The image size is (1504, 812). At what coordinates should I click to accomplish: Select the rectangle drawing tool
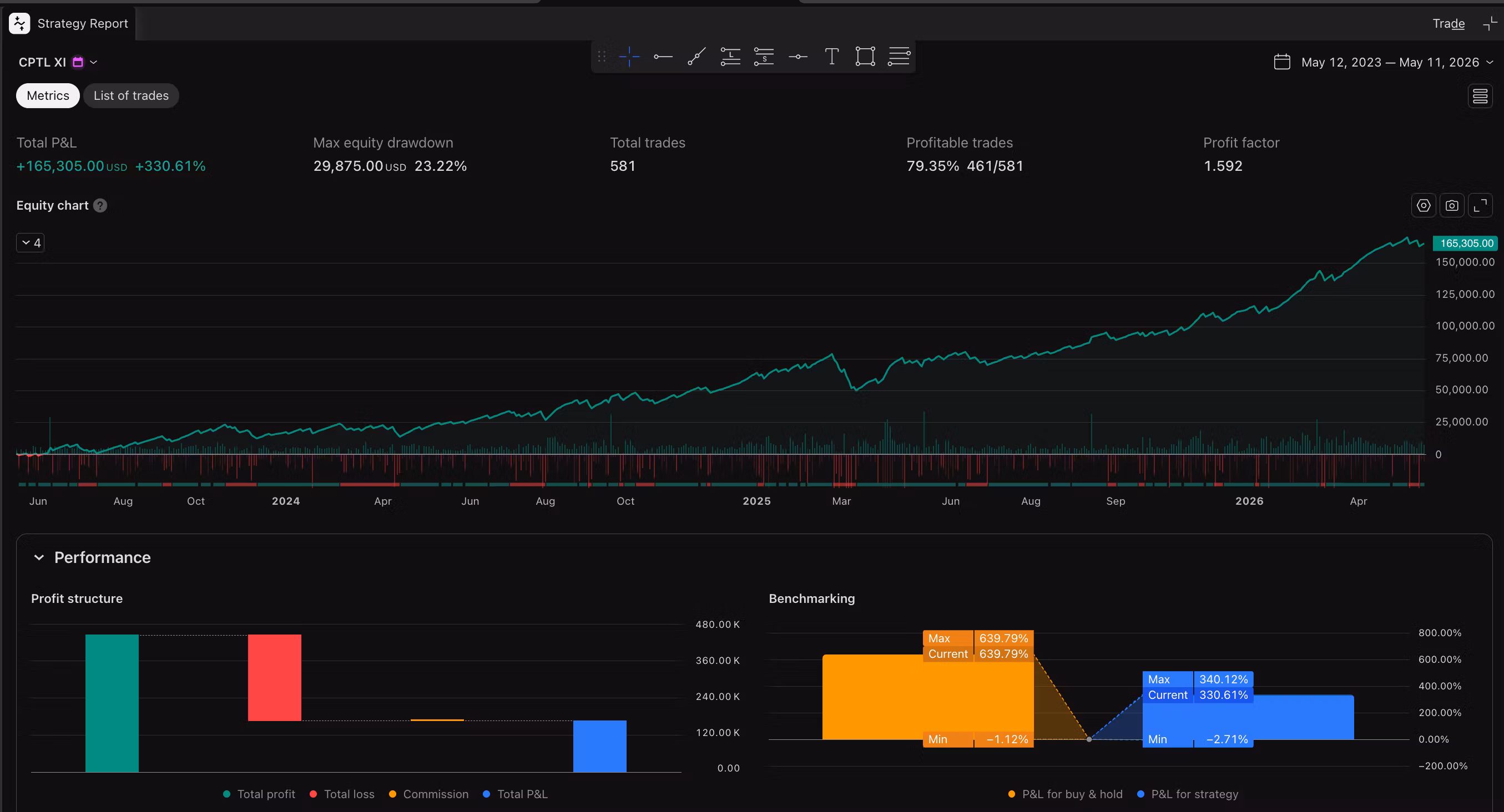pyautogui.click(x=865, y=57)
